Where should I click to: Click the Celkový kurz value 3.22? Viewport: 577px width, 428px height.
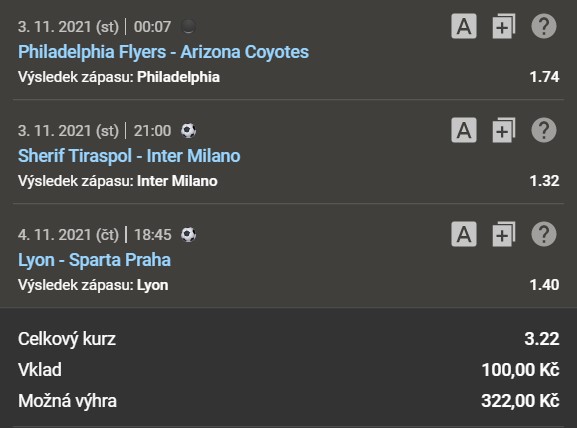(x=542, y=339)
